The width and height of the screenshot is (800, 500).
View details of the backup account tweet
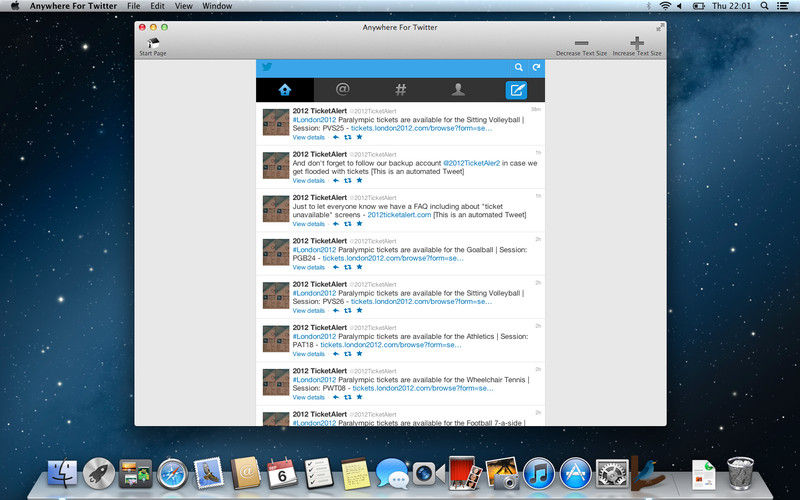tap(308, 181)
